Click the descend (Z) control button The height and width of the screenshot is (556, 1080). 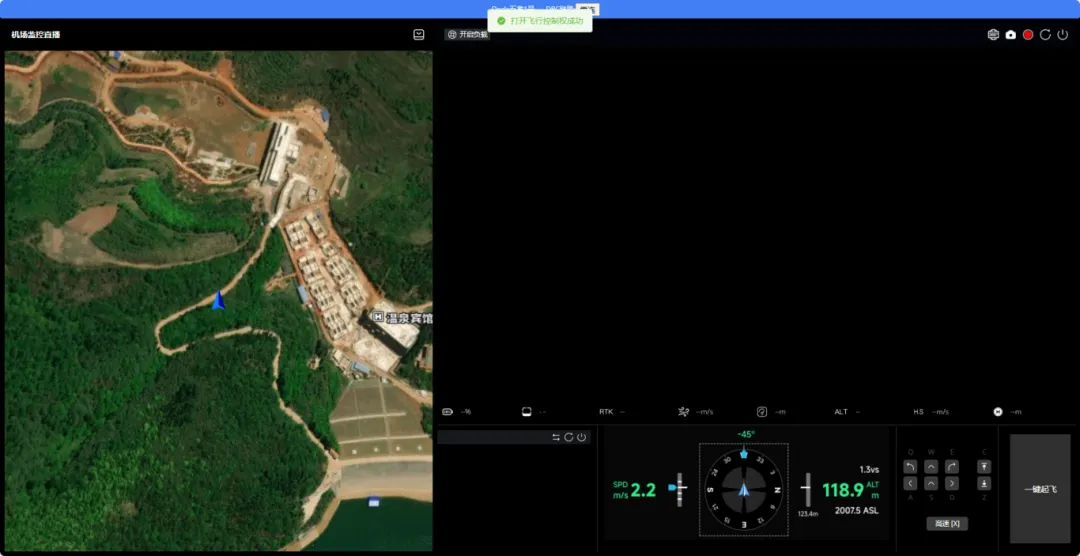(984, 484)
